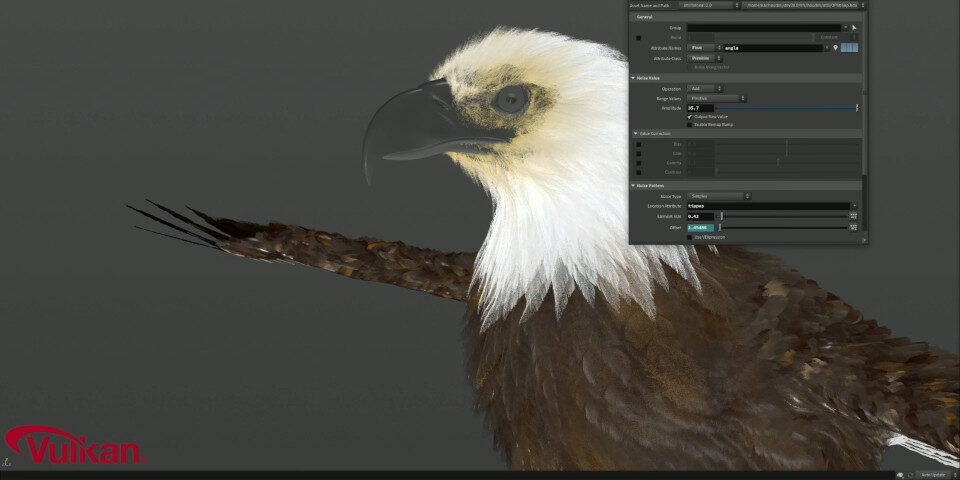
Task: Open the Range Values dropdown
Action: [716, 98]
